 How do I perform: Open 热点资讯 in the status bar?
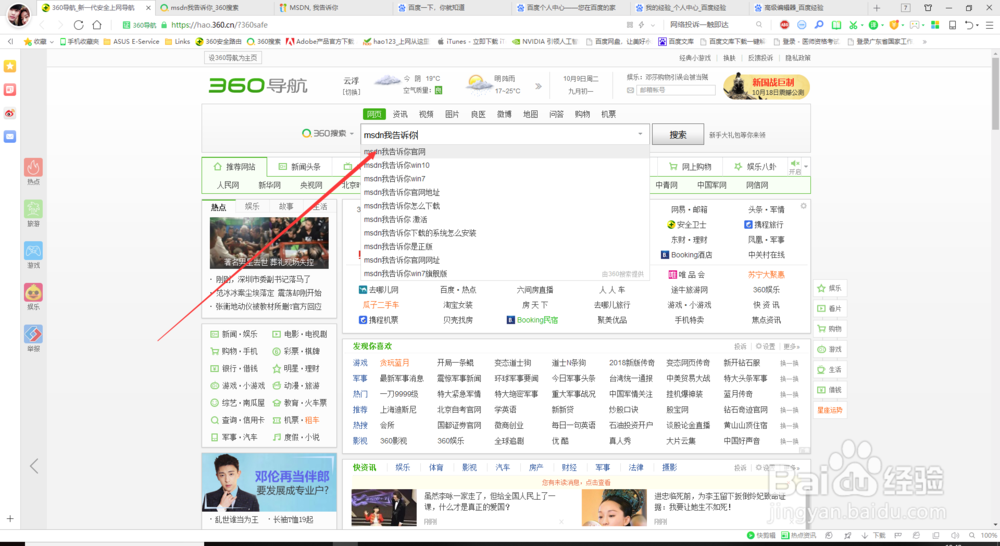[798, 535]
